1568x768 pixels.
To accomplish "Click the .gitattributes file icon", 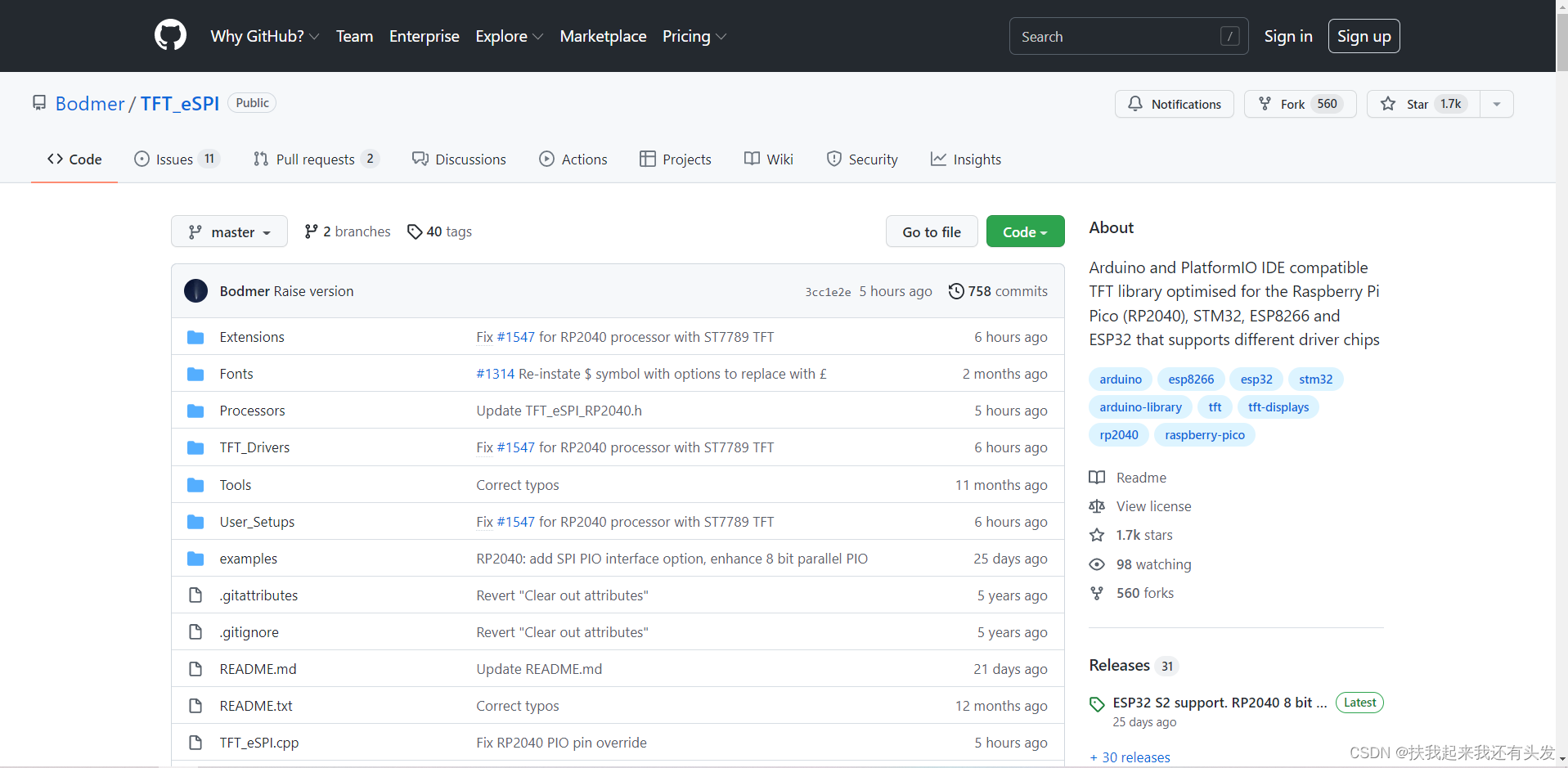I will coord(195,595).
